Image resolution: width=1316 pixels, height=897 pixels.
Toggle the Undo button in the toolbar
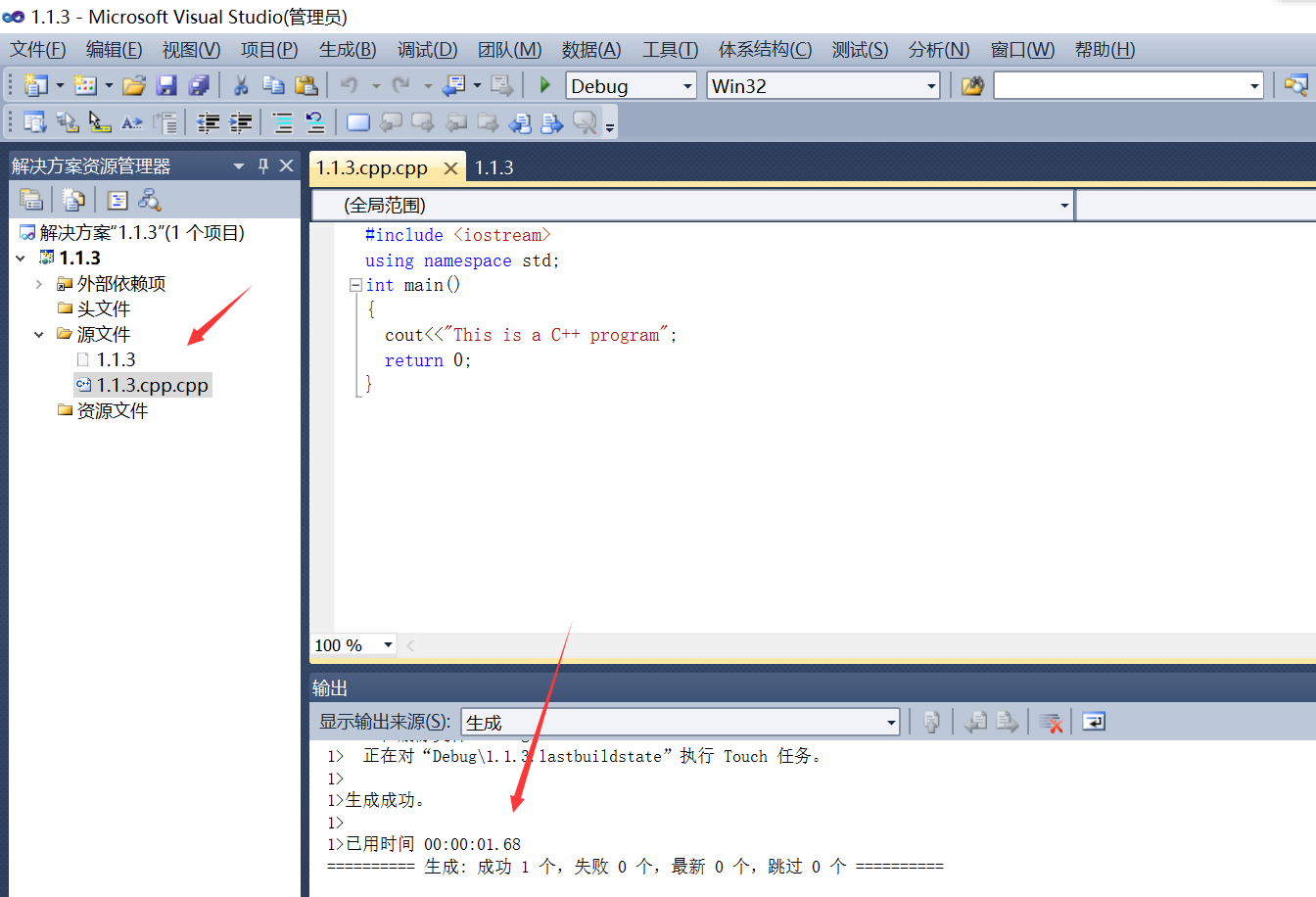tap(349, 85)
